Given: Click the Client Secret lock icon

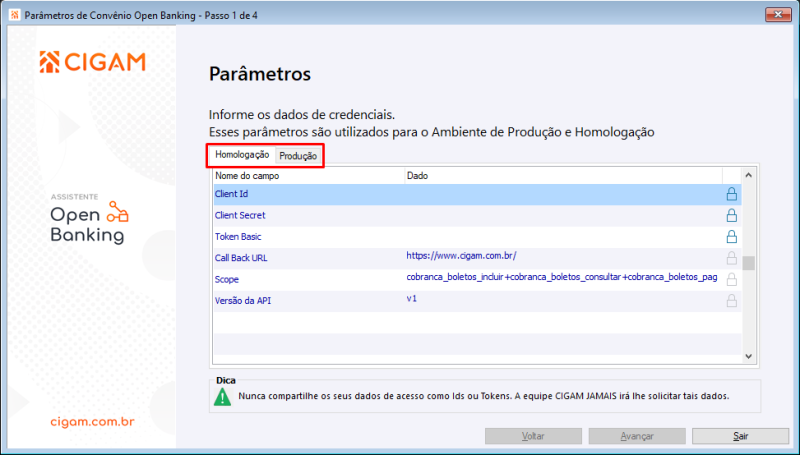Looking at the screenshot, I should [732, 215].
